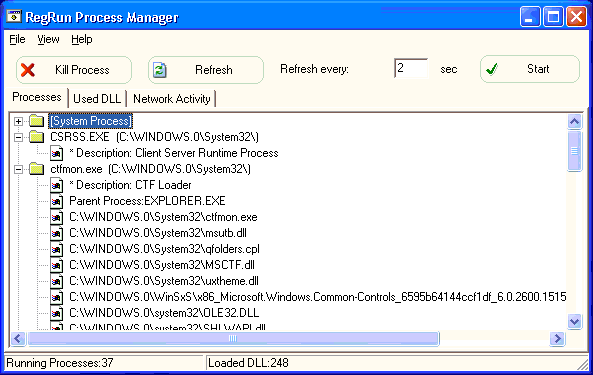This screenshot has width=593, height=375.
Task: Click file icon beside uxtheme.dll
Action: tap(57, 281)
